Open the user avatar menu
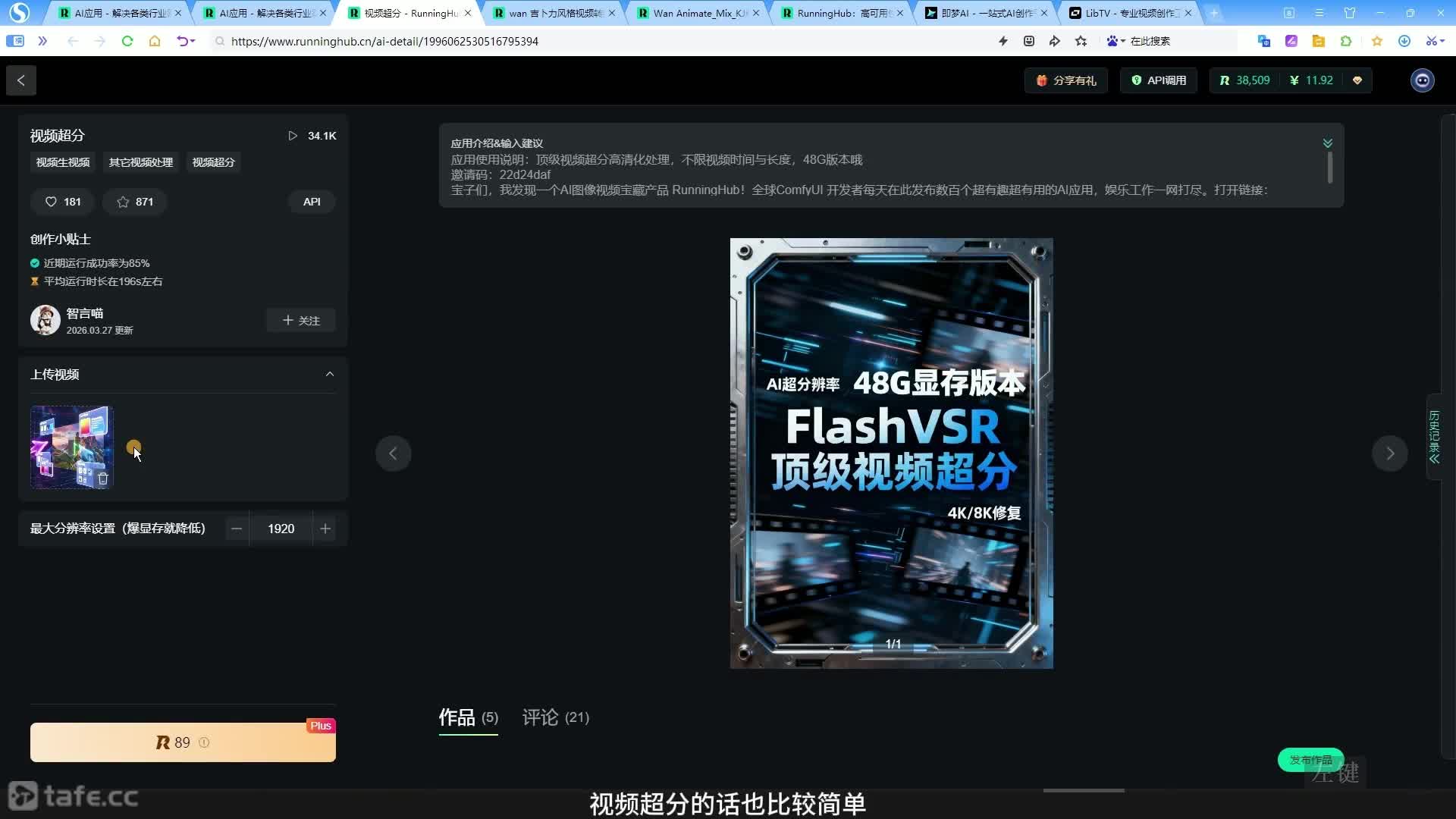 (x=1422, y=80)
